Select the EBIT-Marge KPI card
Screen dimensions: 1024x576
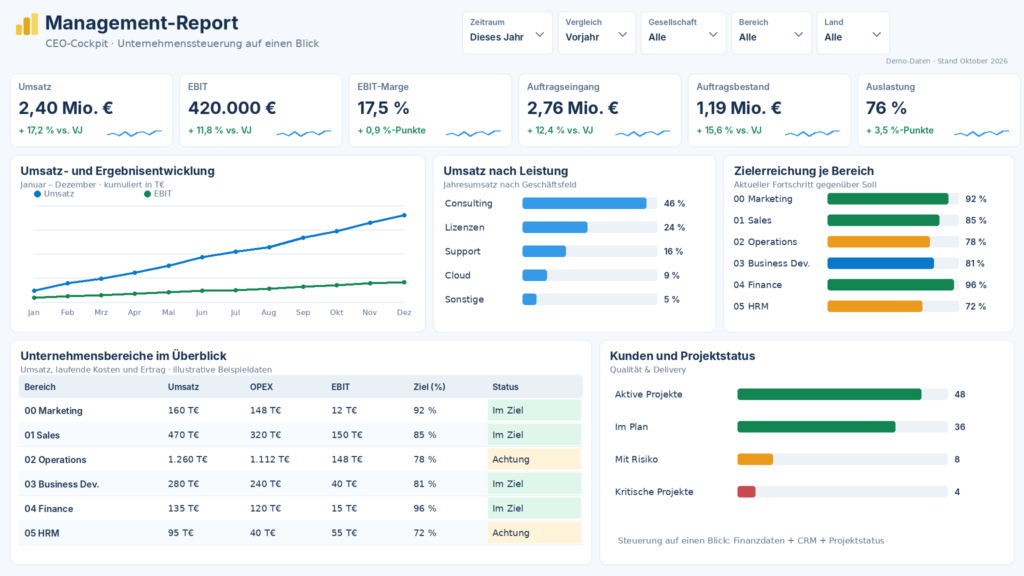(430, 110)
